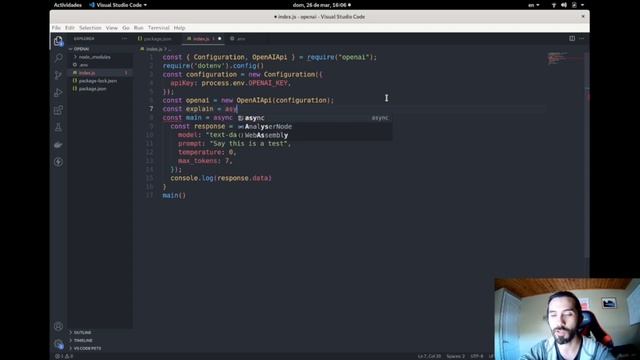Switch to the package.json tab
Image resolution: width=640 pixels, height=360 pixels.
[x=157, y=39]
